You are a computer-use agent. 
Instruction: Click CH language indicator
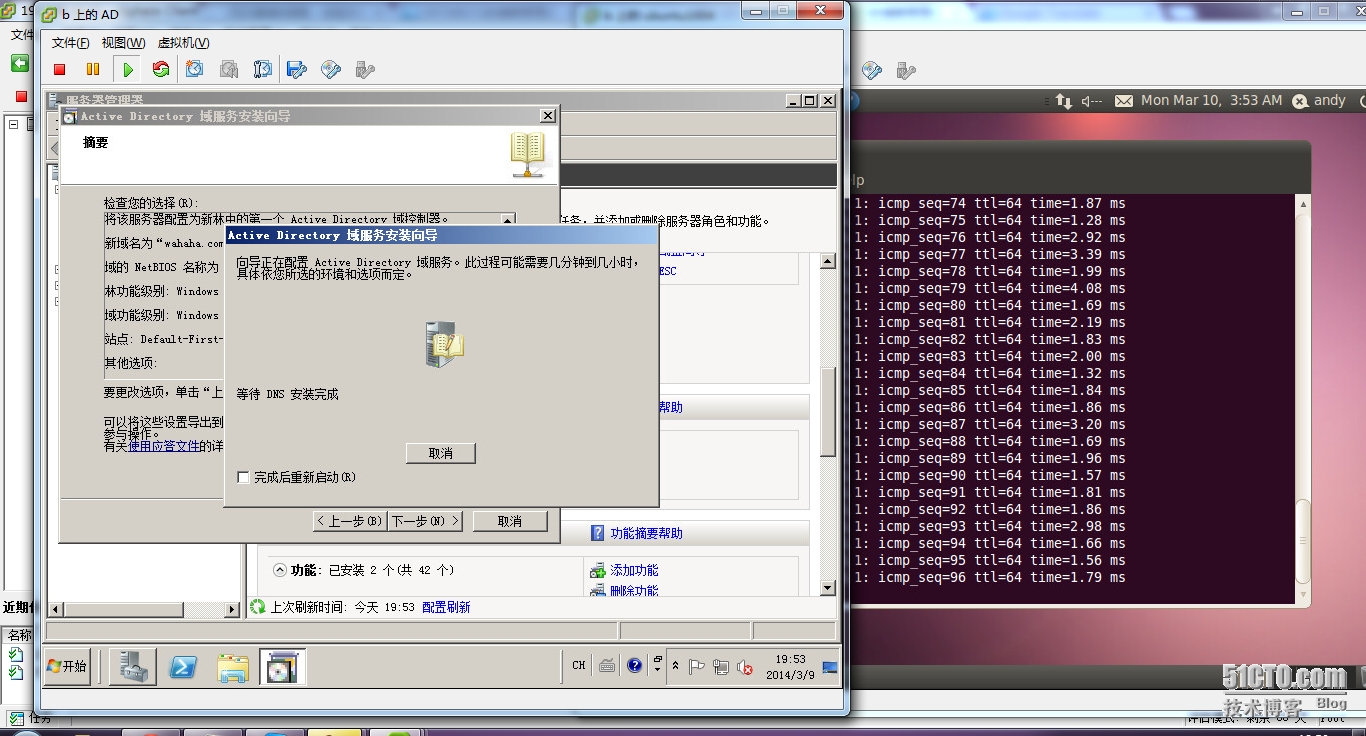pyautogui.click(x=579, y=666)
